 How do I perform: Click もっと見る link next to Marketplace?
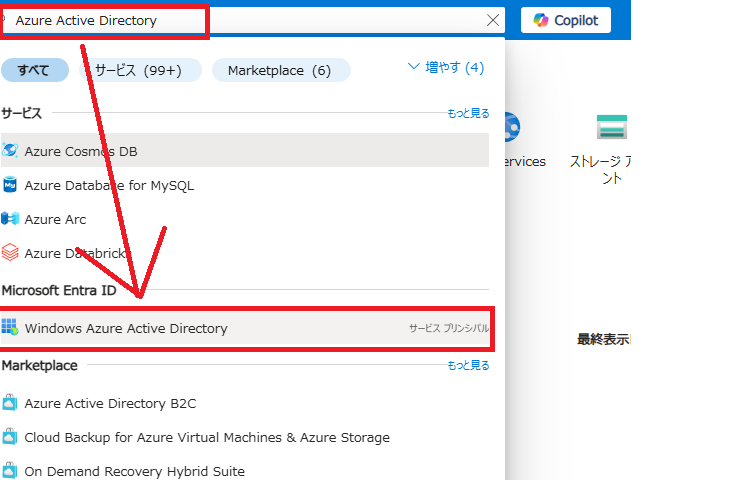(468, 365)
